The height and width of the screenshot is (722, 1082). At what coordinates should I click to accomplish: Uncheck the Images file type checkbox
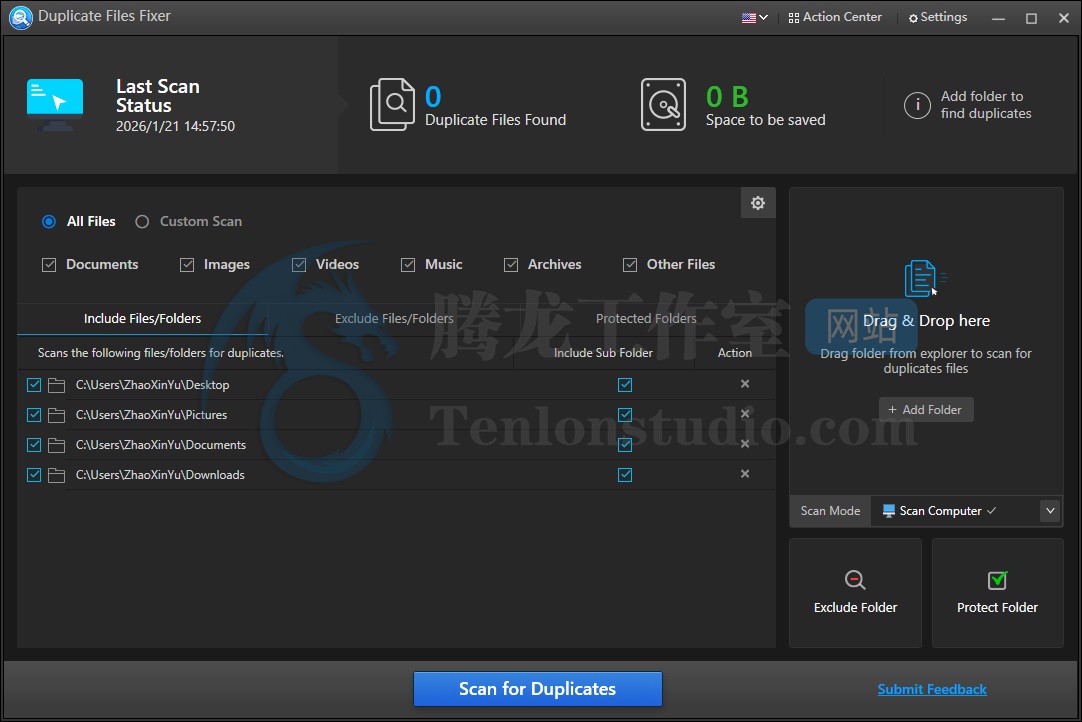click(187, 265)
